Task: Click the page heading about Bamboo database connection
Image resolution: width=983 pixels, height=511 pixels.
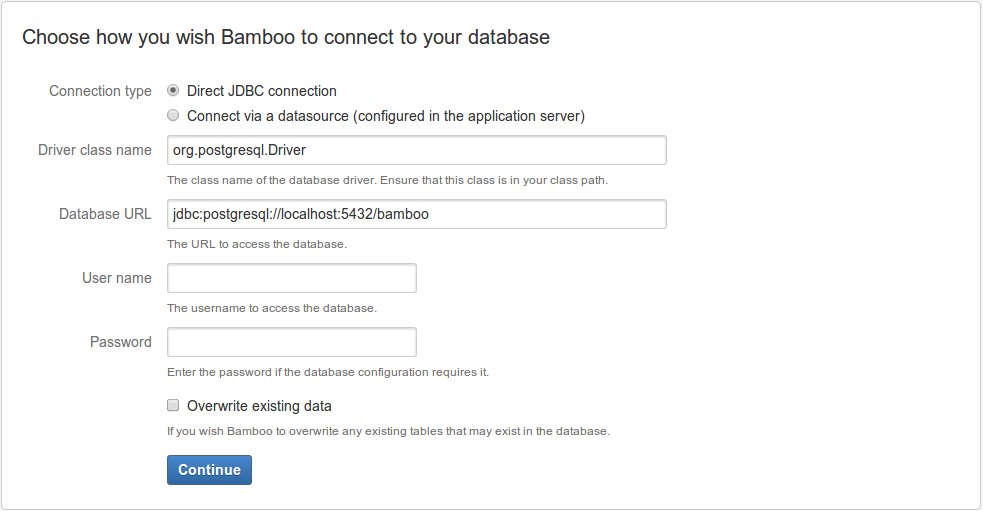Action: 286,37
